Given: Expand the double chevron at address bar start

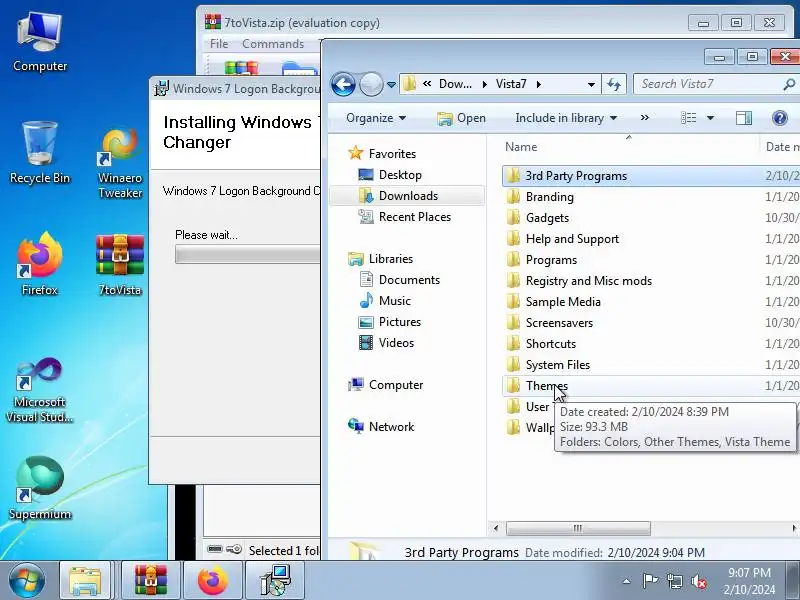Looking at the screenshot, I should tap(427, 84).
